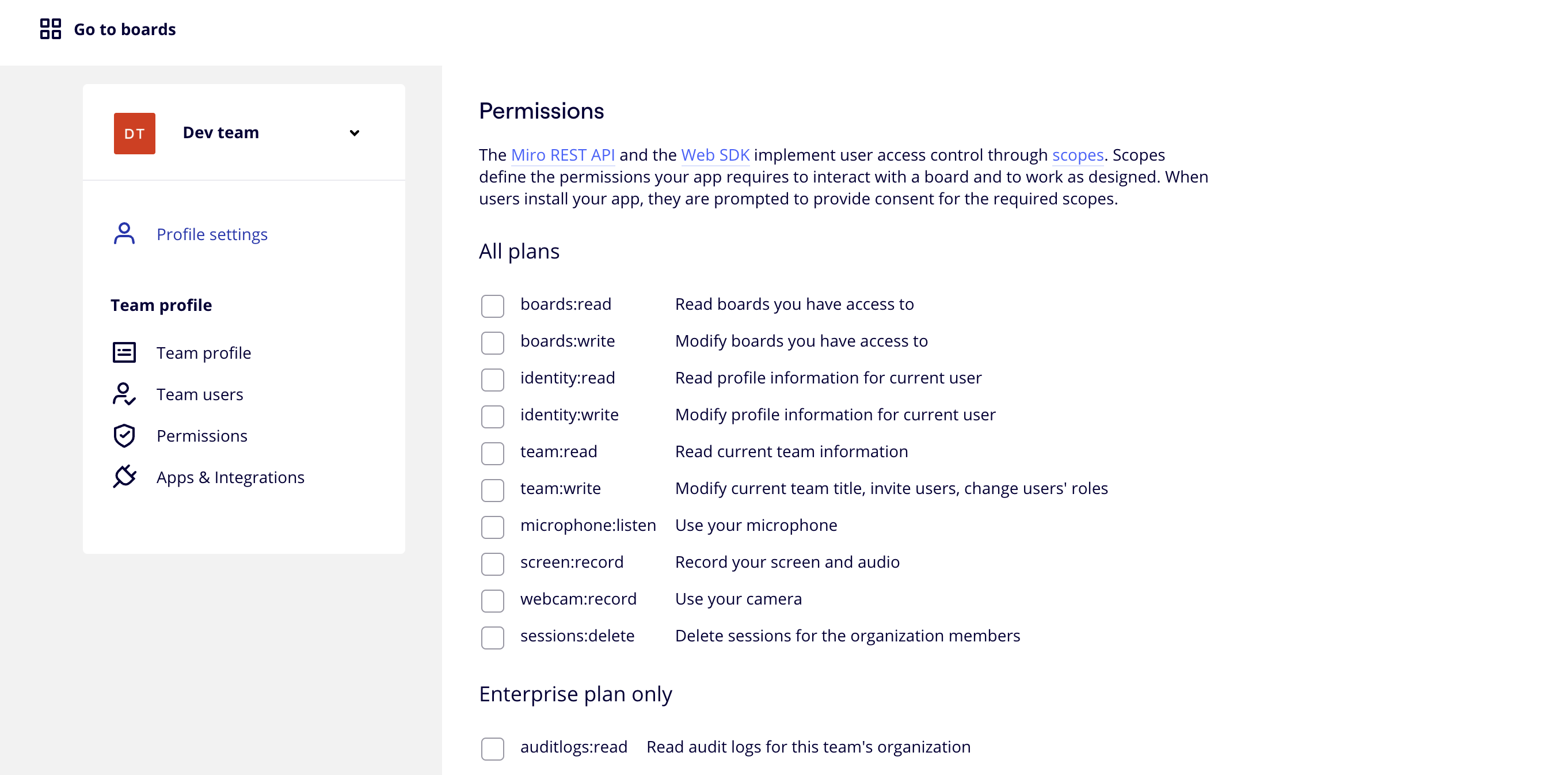Viewport: 1568px width, 775px height.
Task: Expand the Dev team selector
Action: [x=356, y=133]
